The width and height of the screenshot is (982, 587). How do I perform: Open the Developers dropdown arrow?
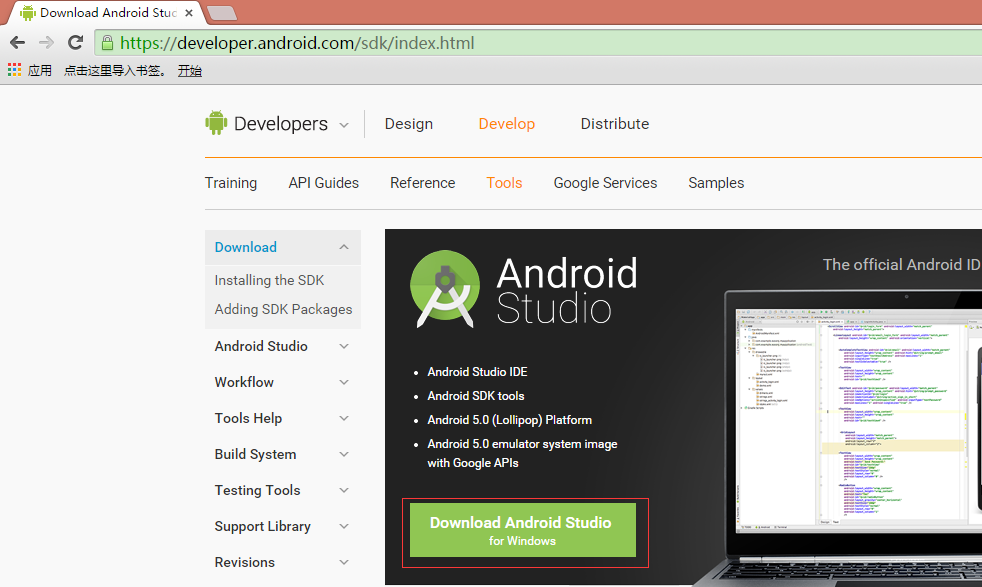344,125
